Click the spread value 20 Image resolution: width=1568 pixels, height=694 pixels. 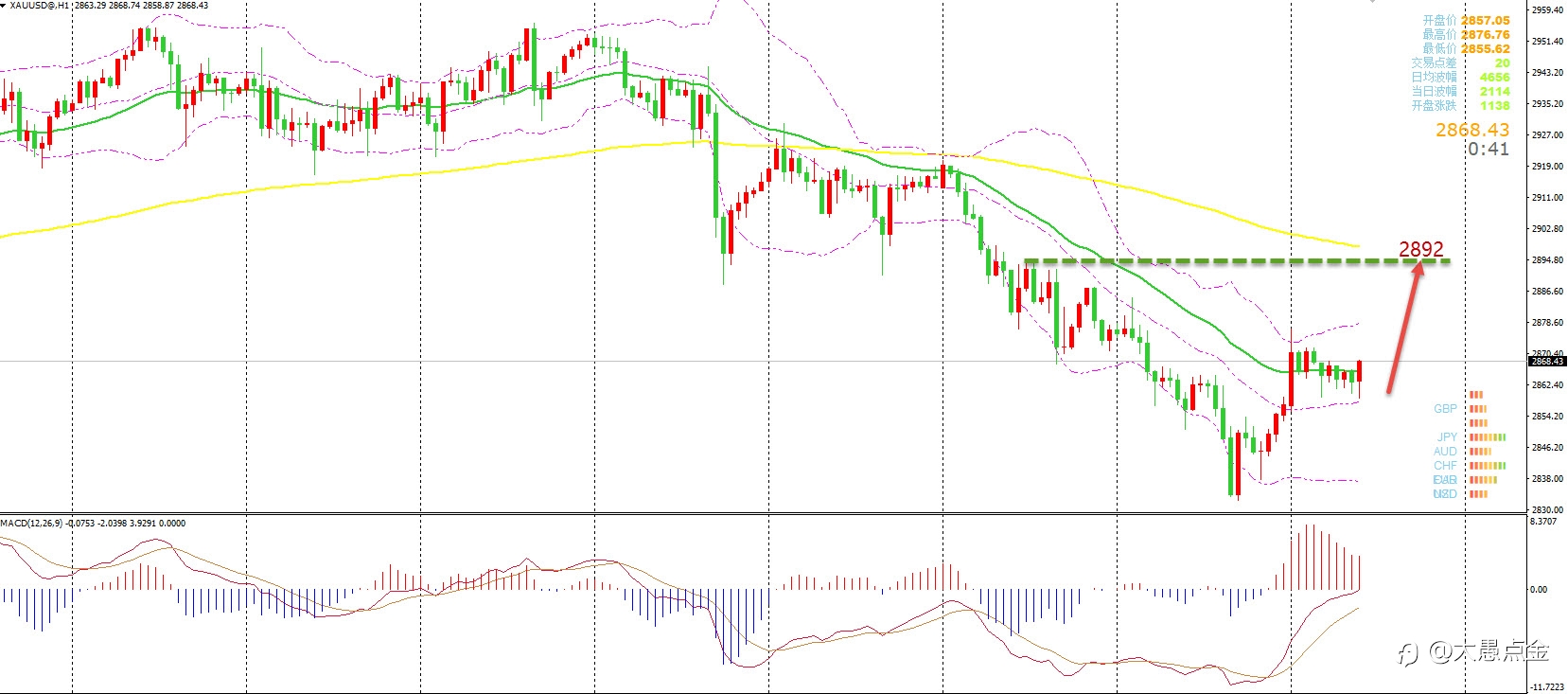pos(1503,62)
